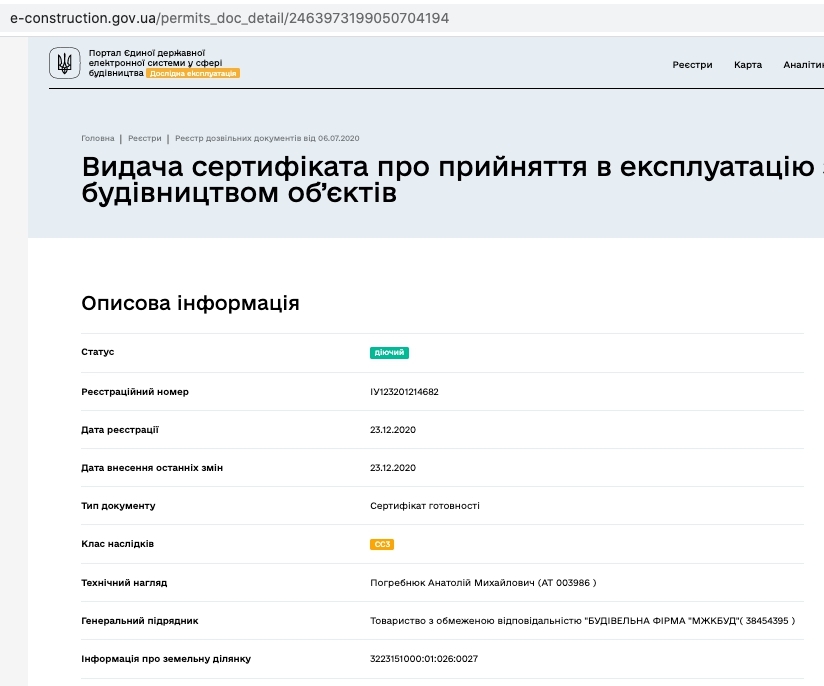Screen dimensions: 824x686
Task: Click 'Генеральний підрядник' label
Action: 140,620
